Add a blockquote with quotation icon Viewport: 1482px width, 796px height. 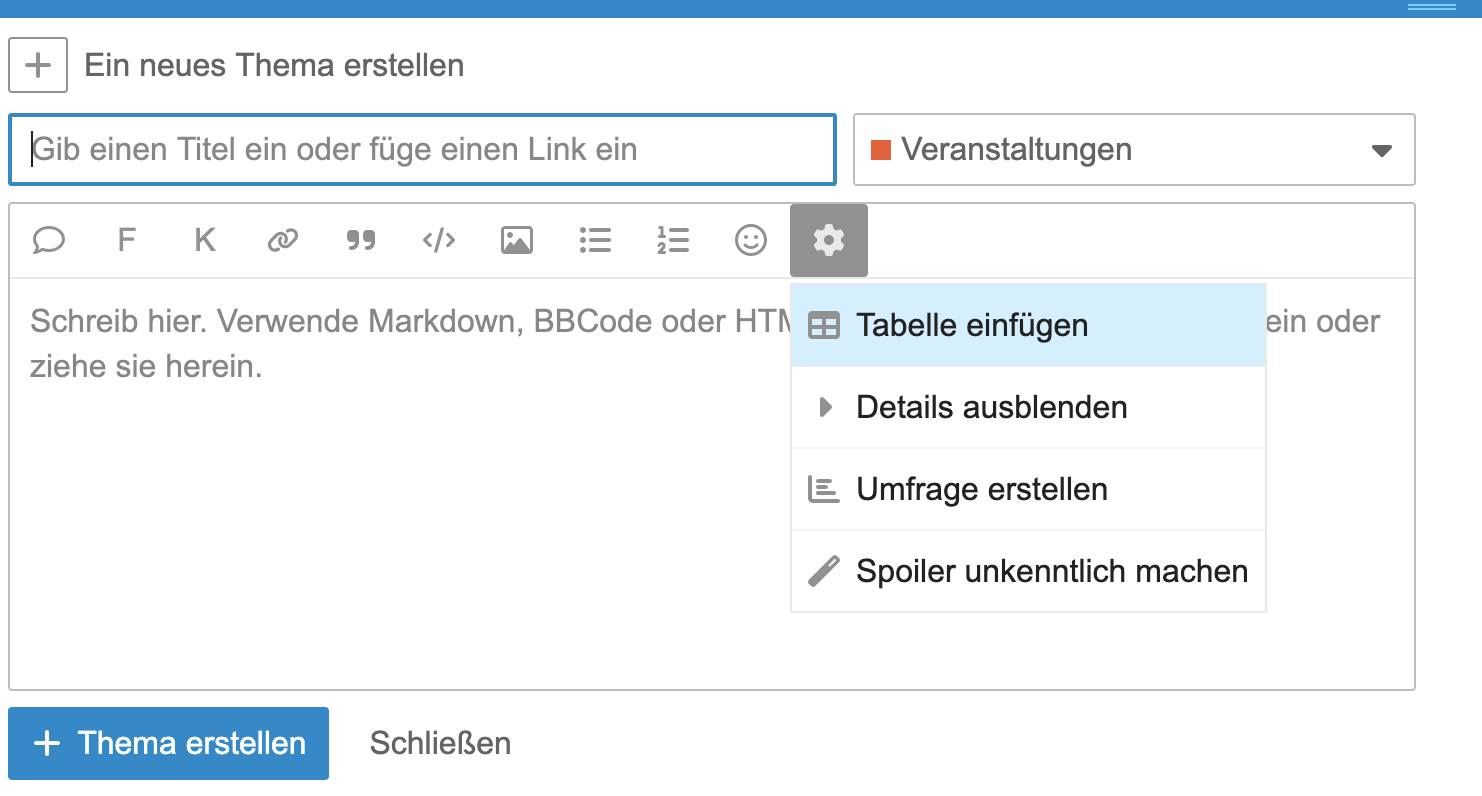361,241
